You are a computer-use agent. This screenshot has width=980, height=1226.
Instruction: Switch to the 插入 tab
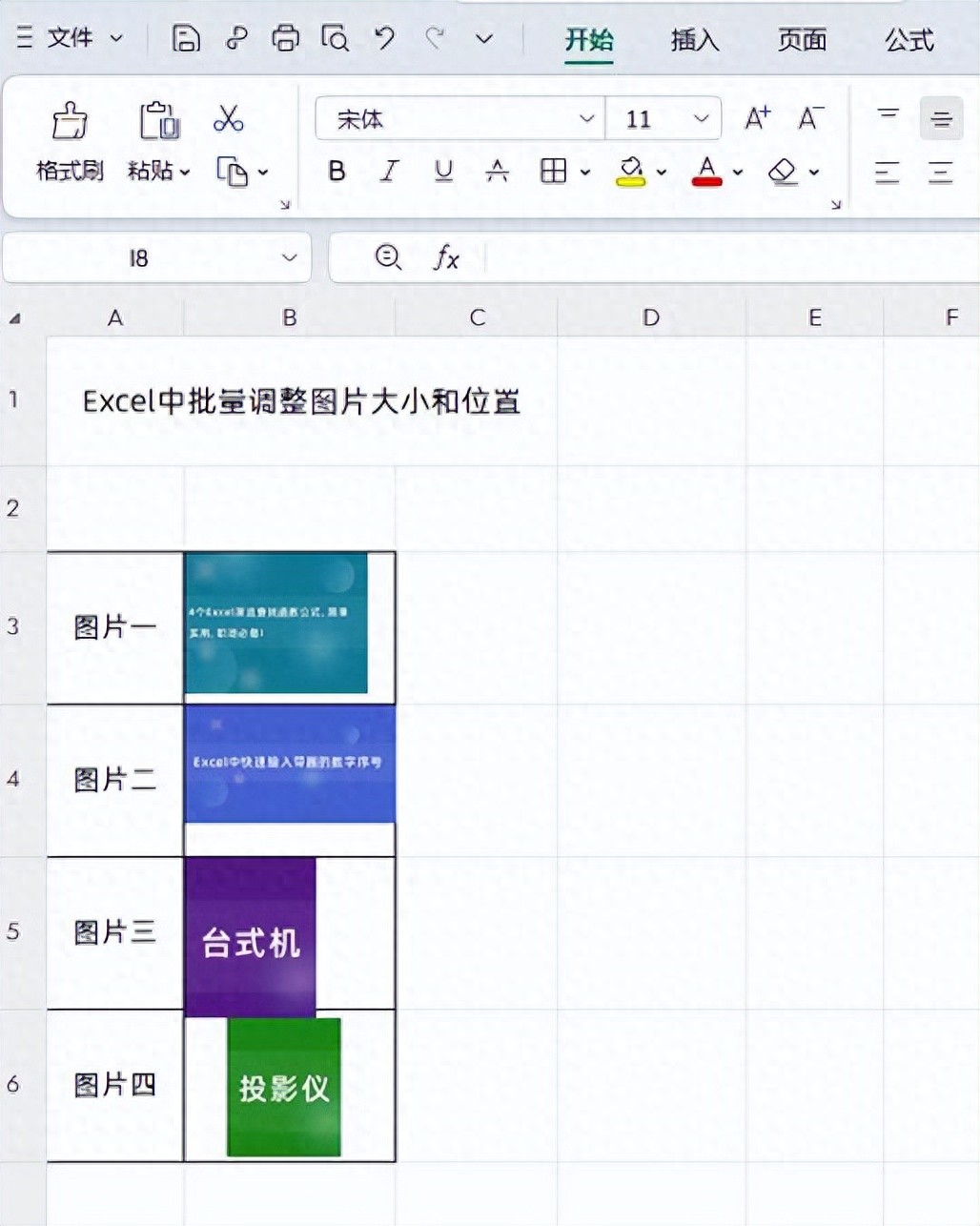pos(694,40)
